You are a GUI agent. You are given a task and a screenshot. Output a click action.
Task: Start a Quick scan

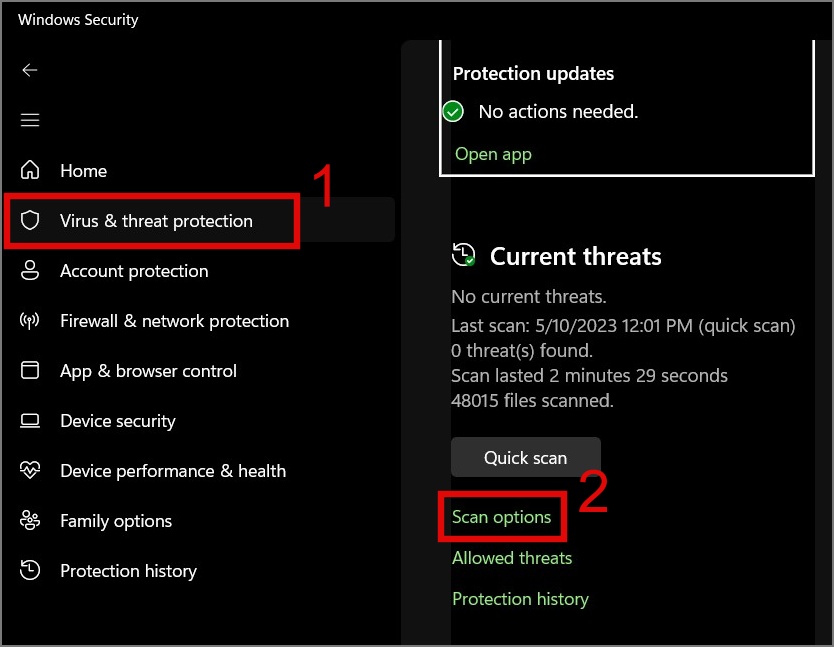(x=525, y=457)
